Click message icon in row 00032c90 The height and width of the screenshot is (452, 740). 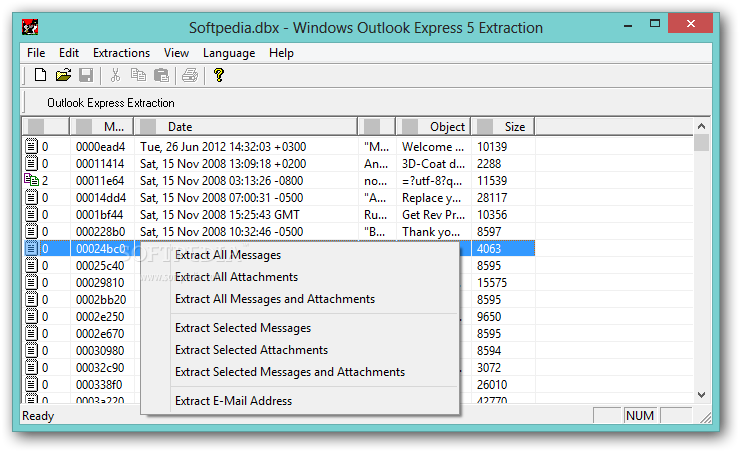pos(31,367)
